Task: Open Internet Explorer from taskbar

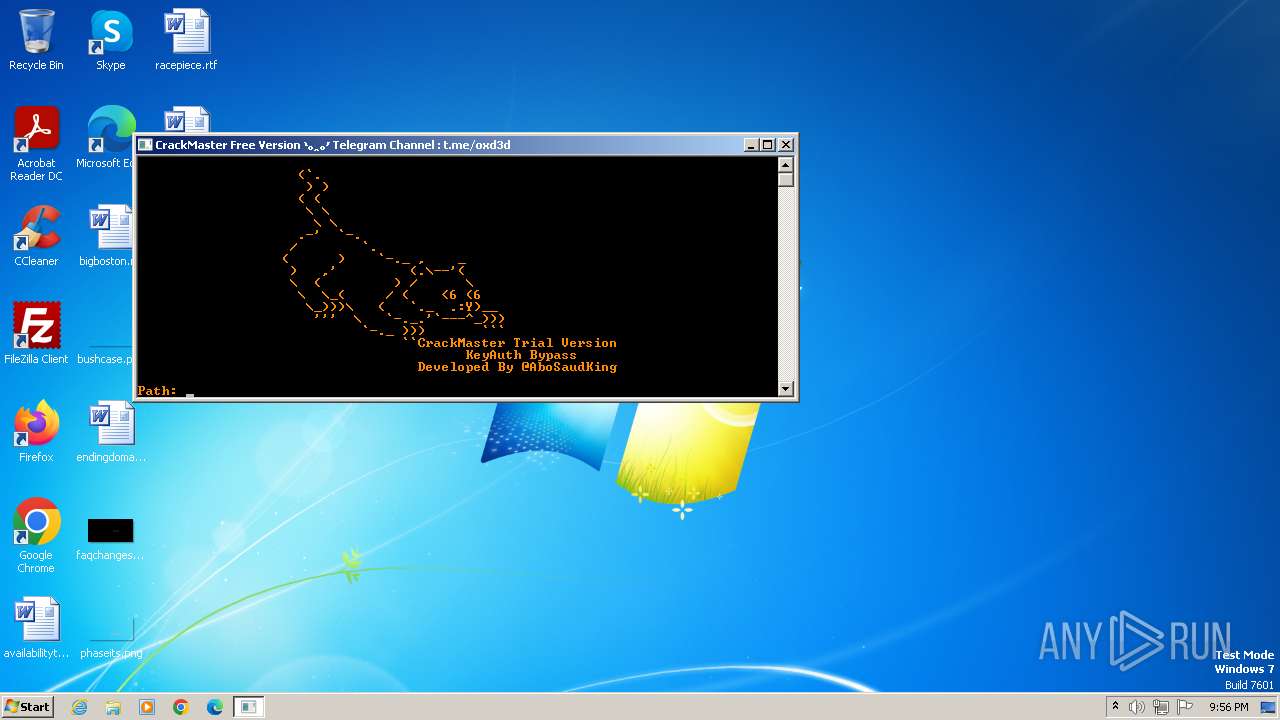Action: coord(79,707)
